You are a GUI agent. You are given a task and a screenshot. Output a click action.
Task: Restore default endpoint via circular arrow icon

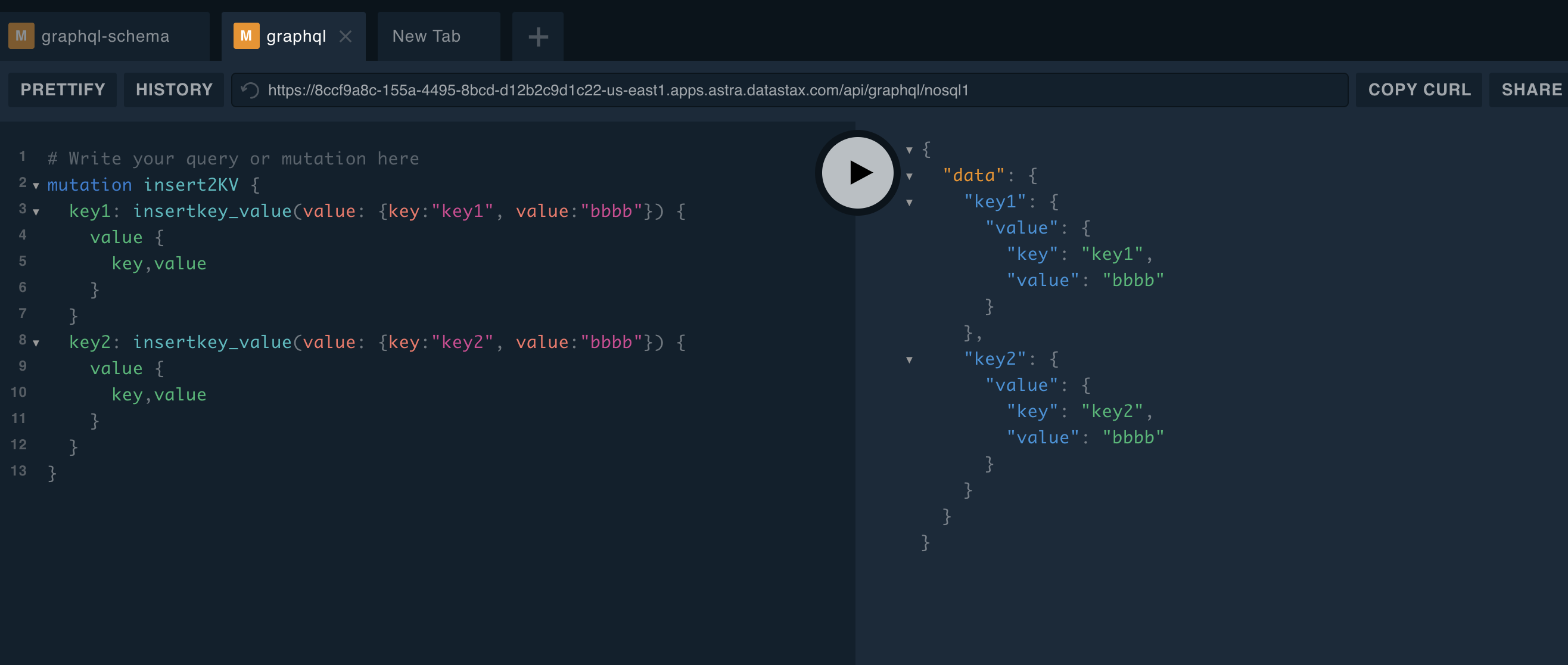point(249,90)
